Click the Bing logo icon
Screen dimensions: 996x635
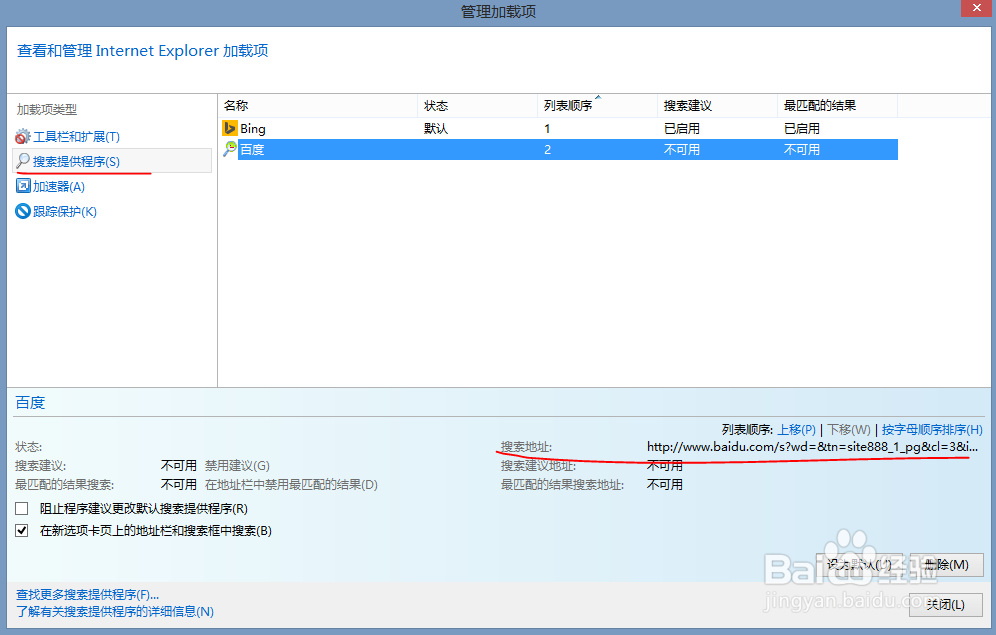pos(229,128)
